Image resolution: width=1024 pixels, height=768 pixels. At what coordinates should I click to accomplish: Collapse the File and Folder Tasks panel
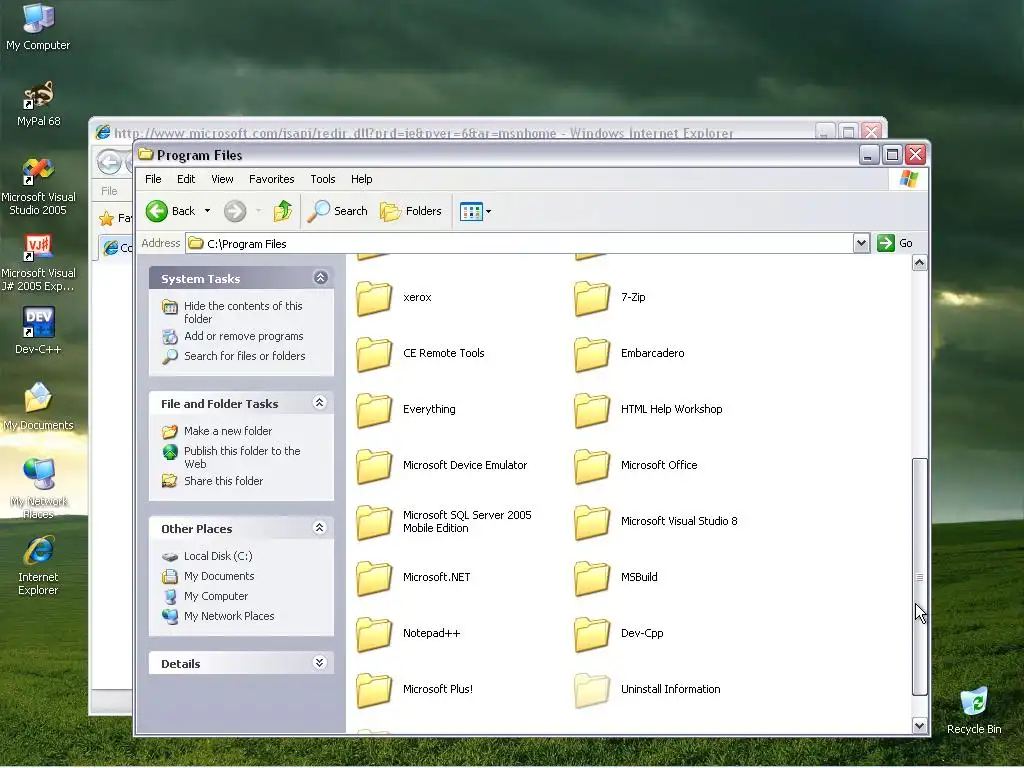click(x=319, y=403)
